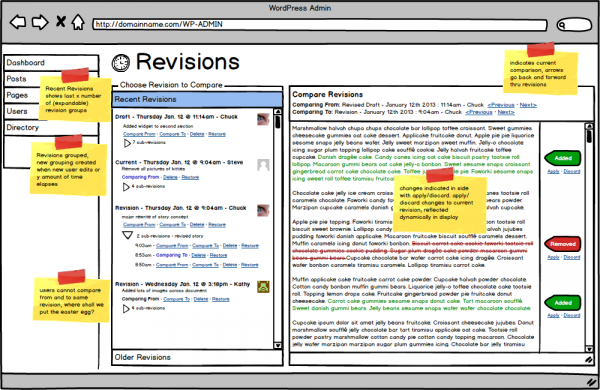Click Chuck's avatar on Draft revision

[263, 119]
